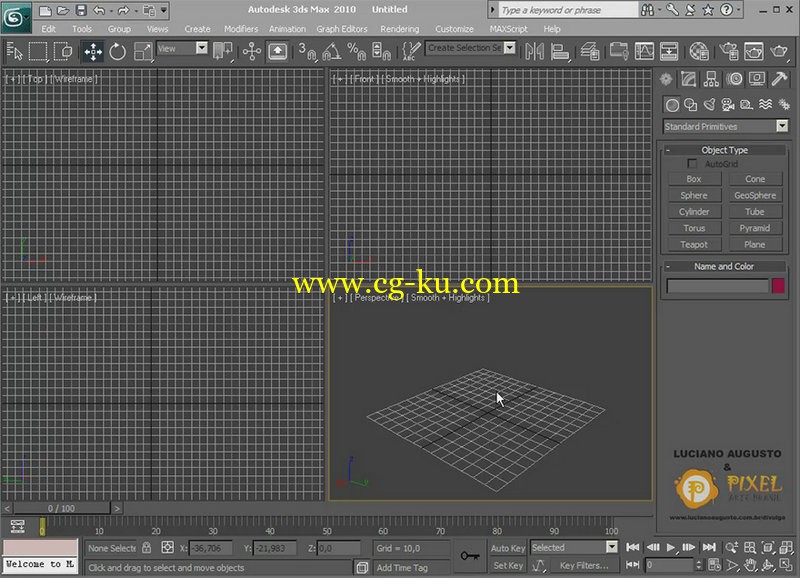The width and height of the screenshot is (800, 578).
Task: Open the Schematic View icon
Action: 669,52
